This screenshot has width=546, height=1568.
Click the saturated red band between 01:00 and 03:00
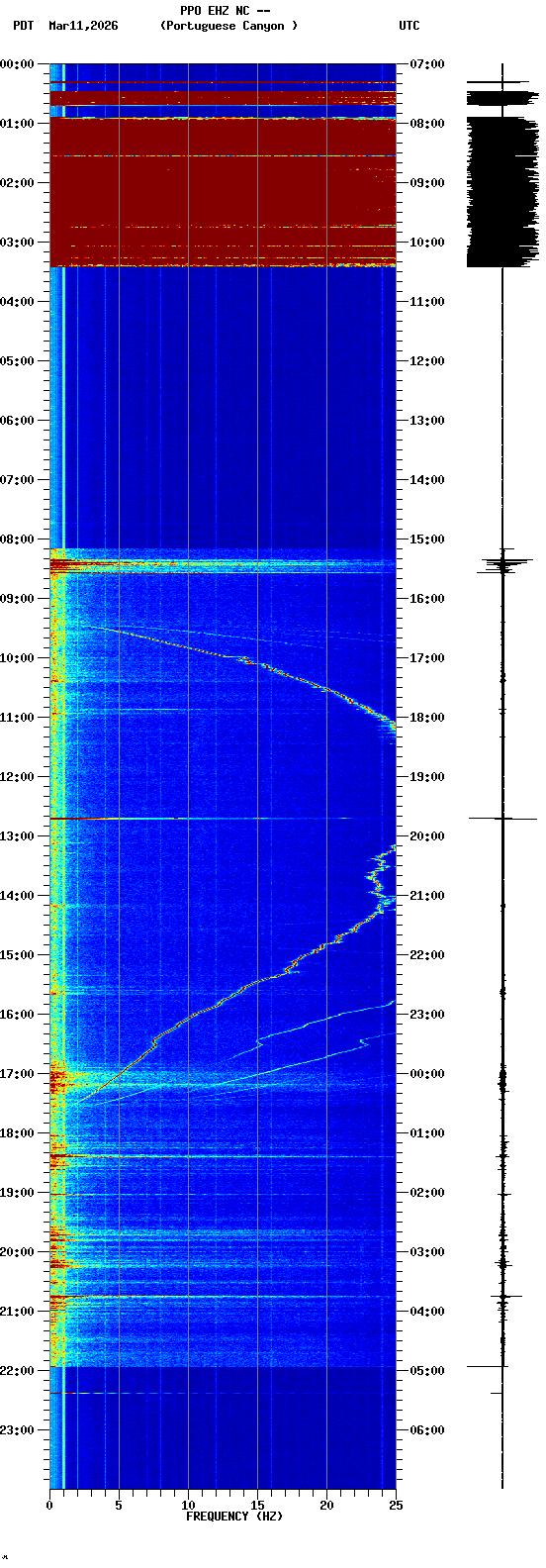pos(223,191)
